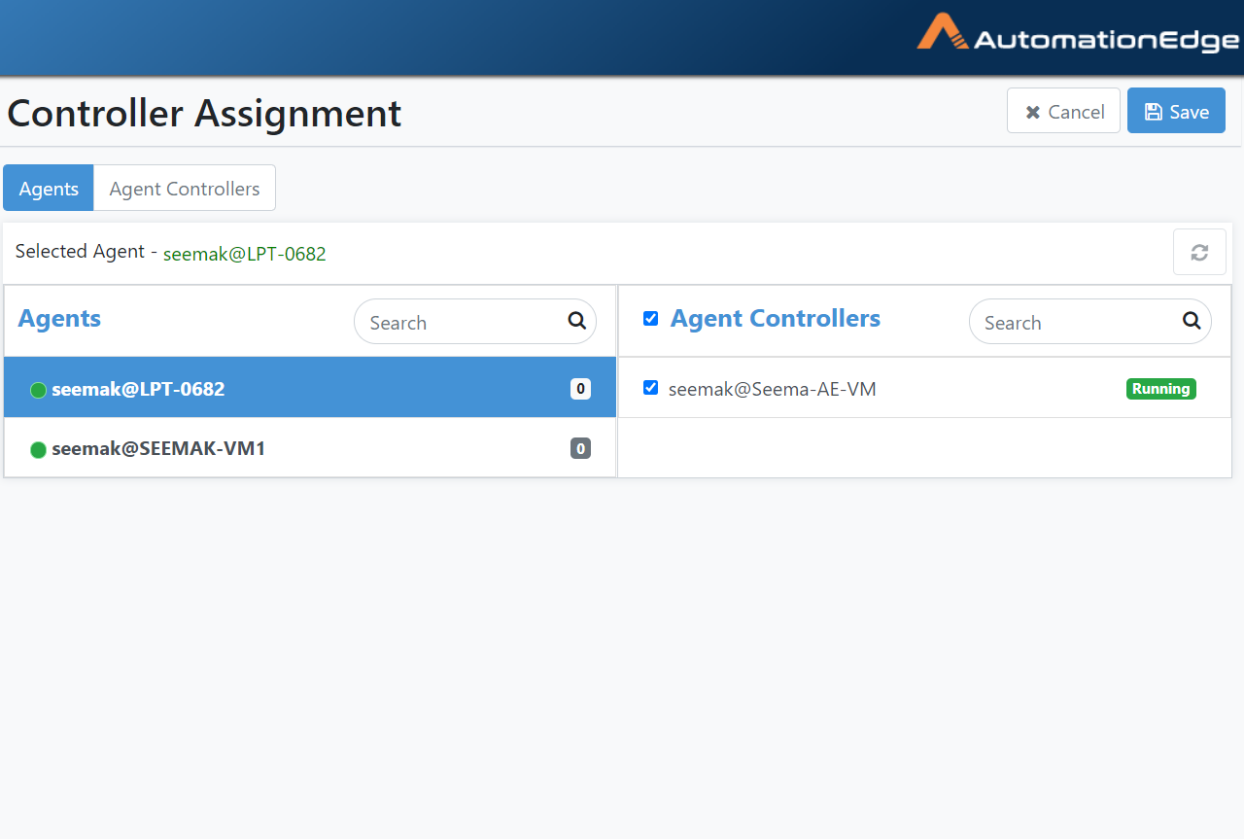The image size is (1244, 839).
Task: Cancel the controller assignment
Action: point(1063,111)
